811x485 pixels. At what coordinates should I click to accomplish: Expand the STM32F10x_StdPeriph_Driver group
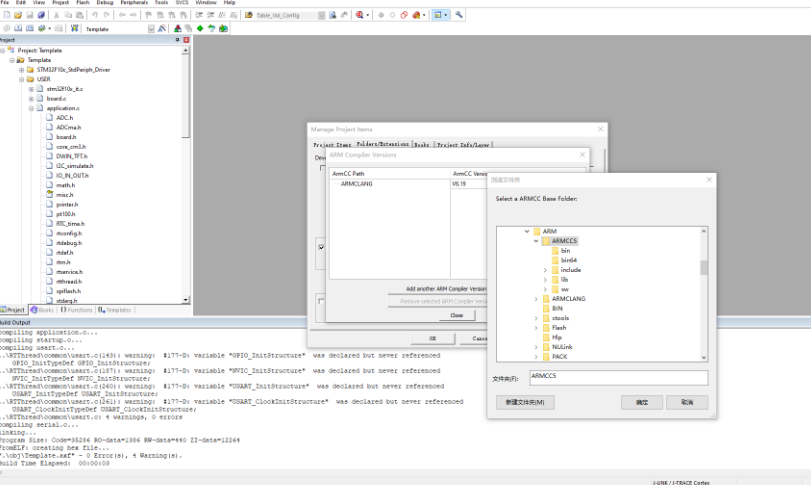pyautogui.click(x=22, y=70)
